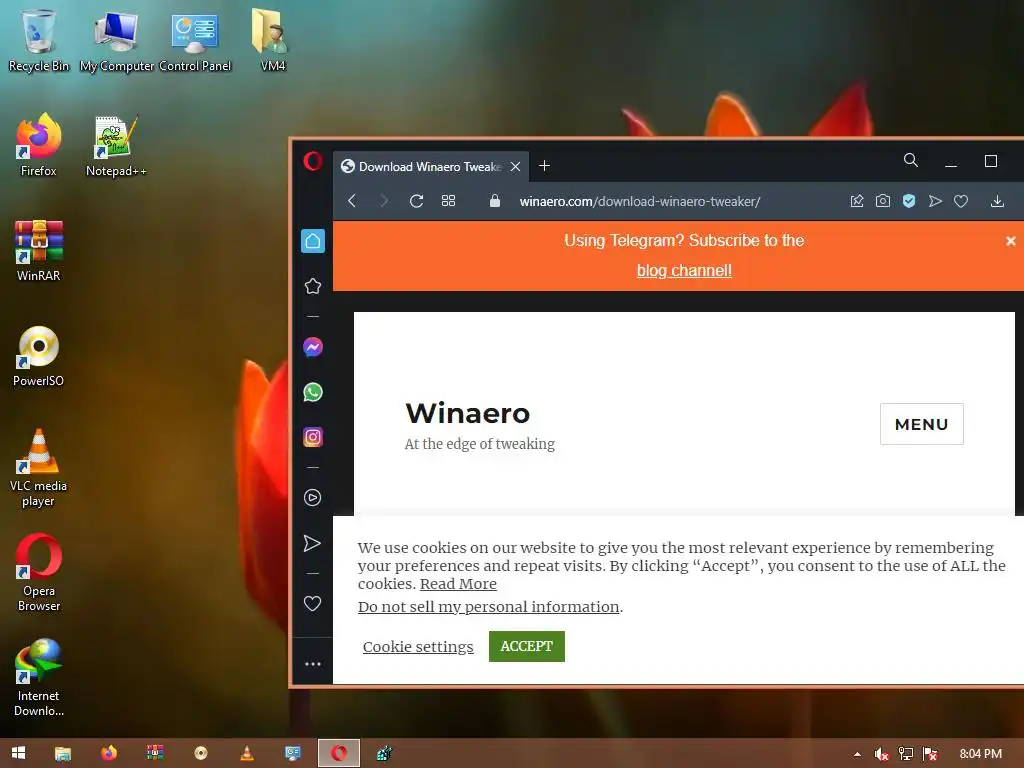Open the Opera menu logo

click(313, 161)
